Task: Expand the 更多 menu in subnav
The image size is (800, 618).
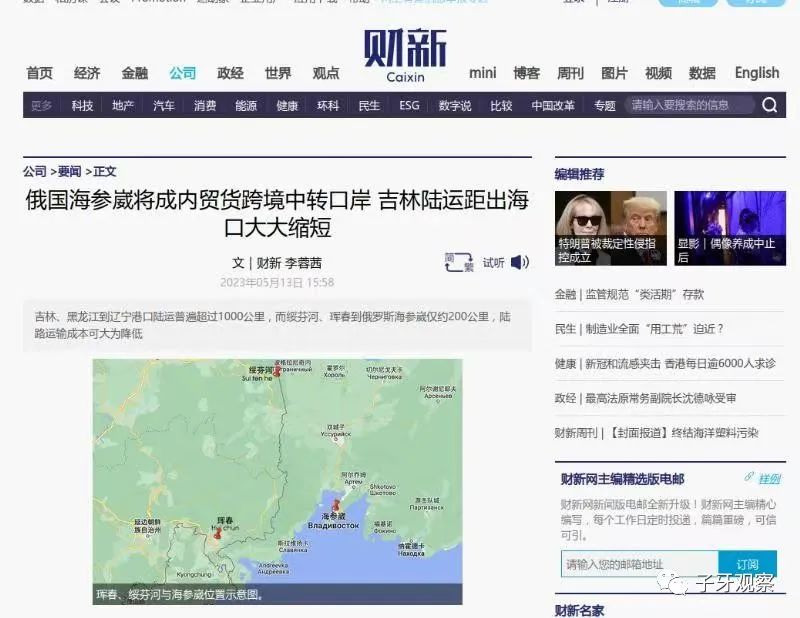Action: [x=41, y=105]
